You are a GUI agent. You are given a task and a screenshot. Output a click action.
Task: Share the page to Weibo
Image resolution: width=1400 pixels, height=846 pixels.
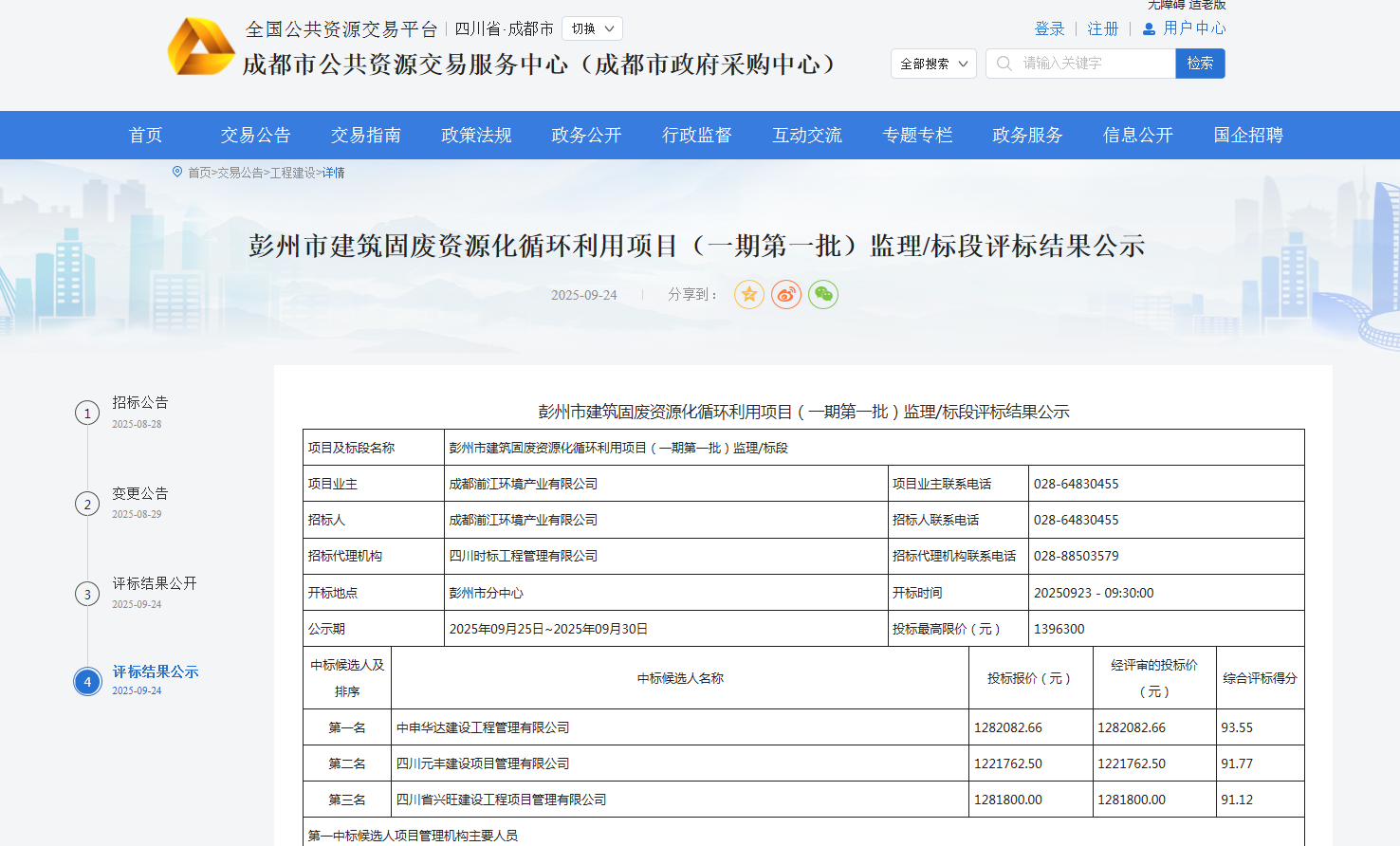pyautogui.click(x=785, y=295)
